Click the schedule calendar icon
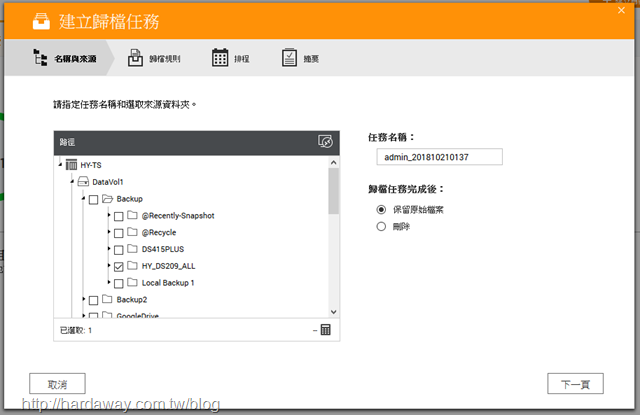This screenshot has height=415, width=640. coord(220,58)
